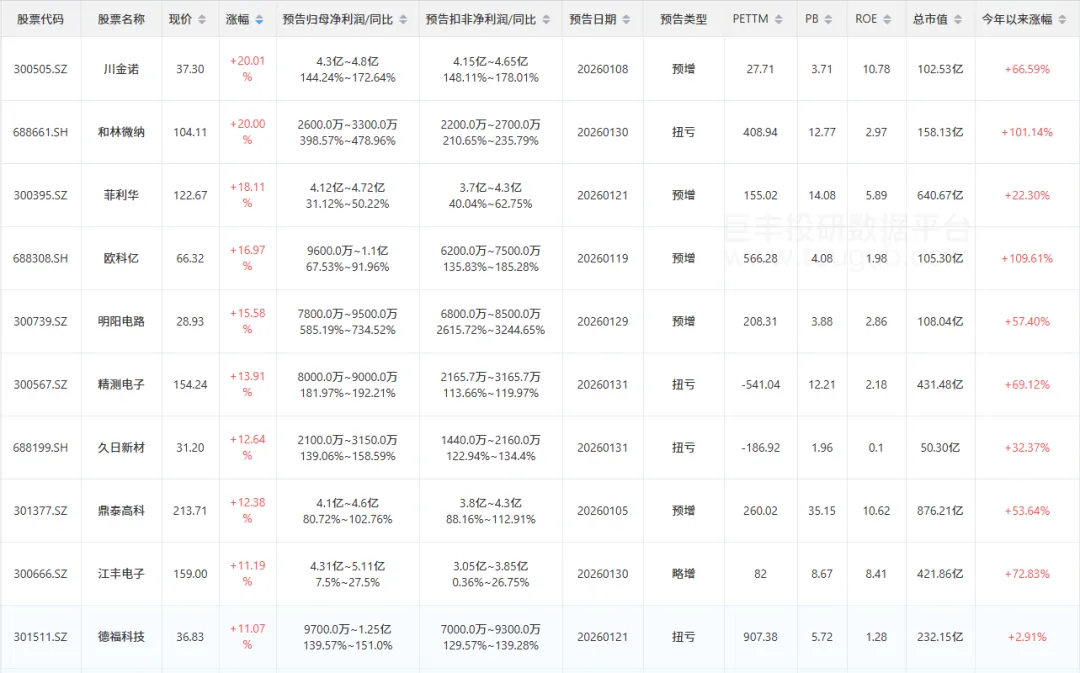Click price 37.30 for 川金诺
Image resolution: width=1080 pixels, height=673 pixels.
pos(190,70)
